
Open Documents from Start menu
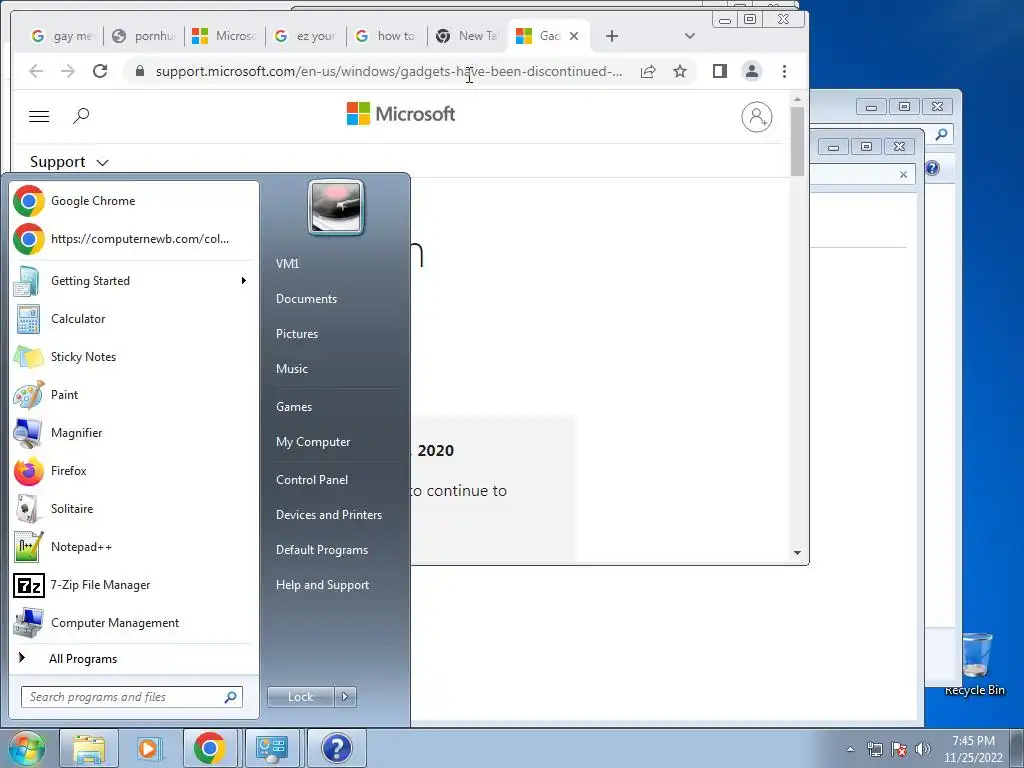pyautogui.click(x=336, y=299)
